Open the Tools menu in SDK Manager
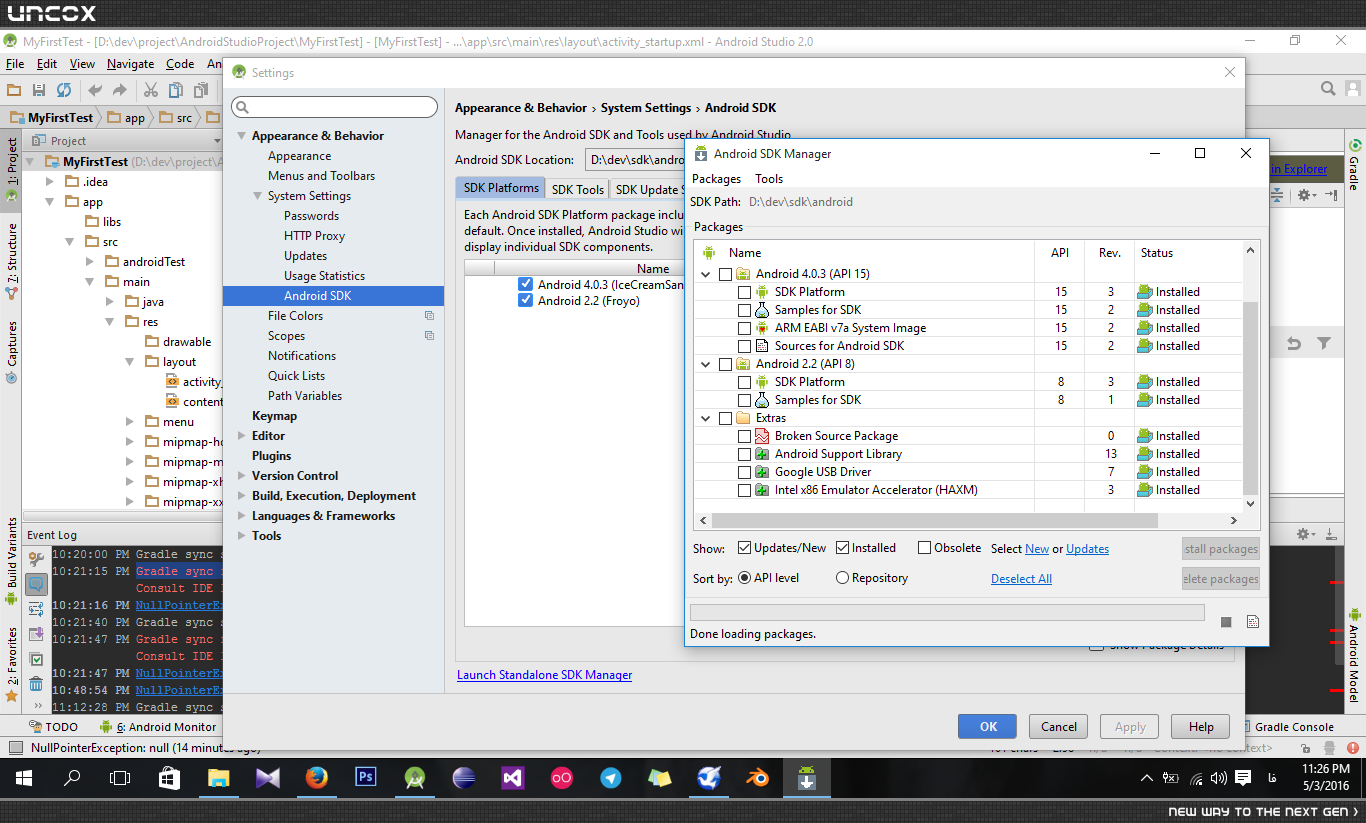Viewport: 1366px width, 823px height. (x=769, y=179)
